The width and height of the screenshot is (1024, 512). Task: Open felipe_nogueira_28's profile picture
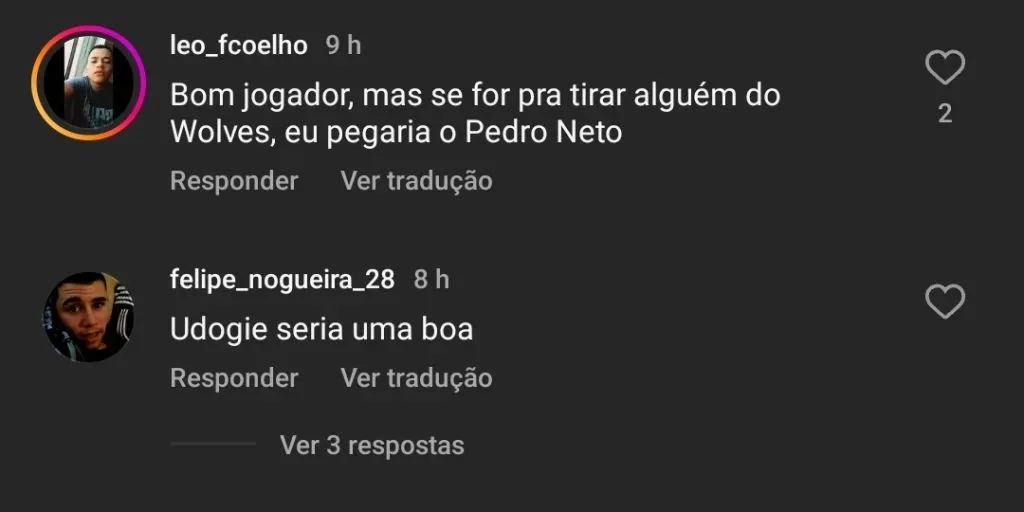pyautogui.click(x=89, y=317)
